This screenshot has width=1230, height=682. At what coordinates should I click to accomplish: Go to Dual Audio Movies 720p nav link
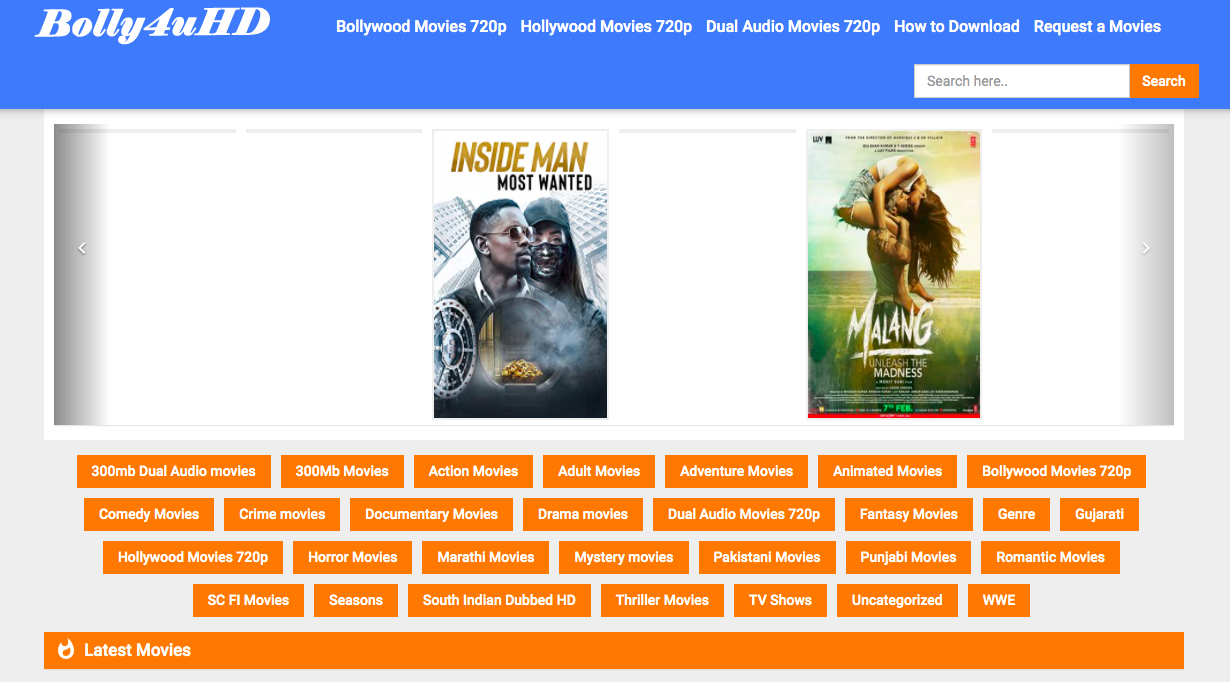pyautogui.click(x=793, y=26)
